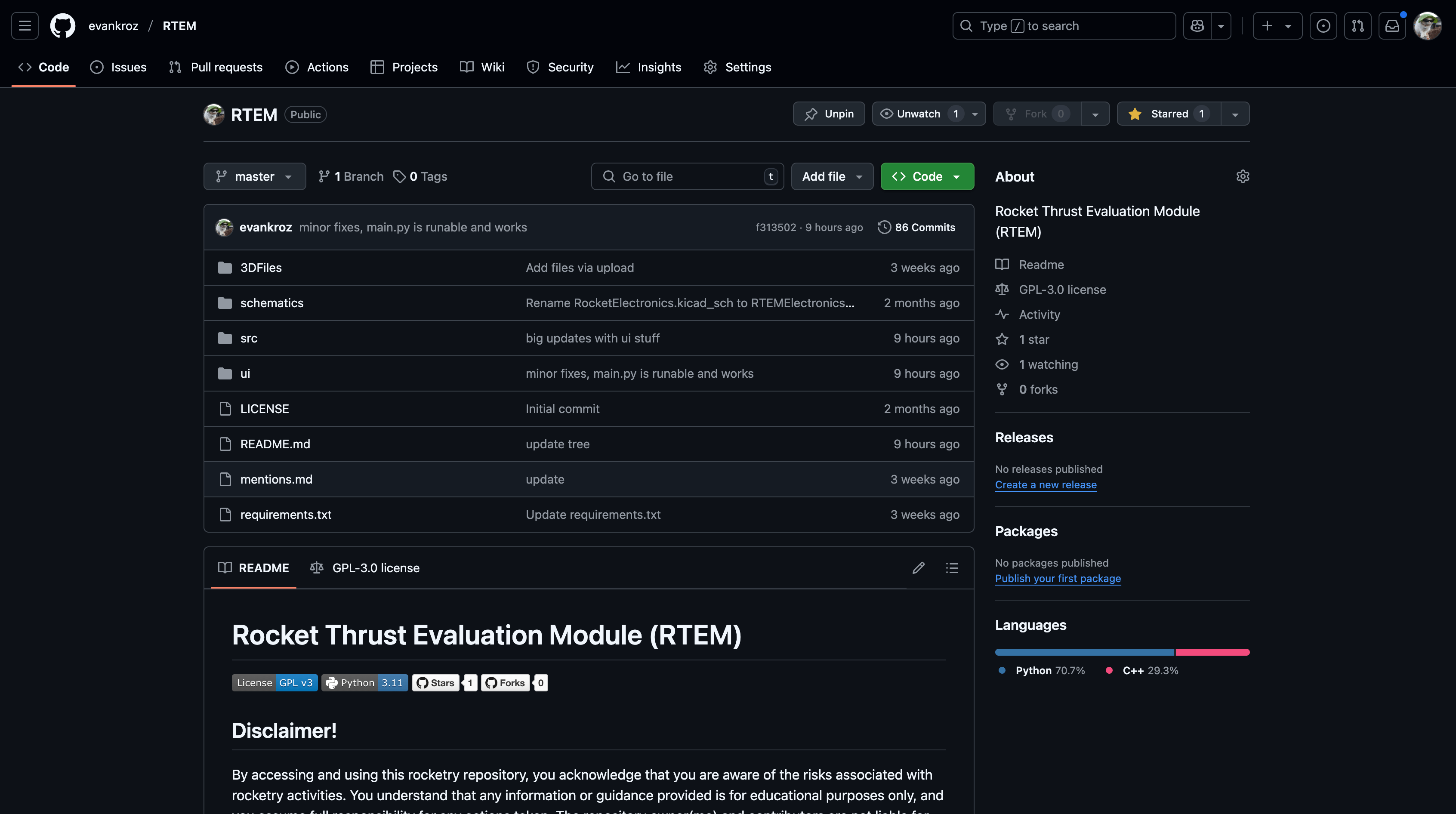
Task: Open the About section settings gear
Action: coord(1243,176)
